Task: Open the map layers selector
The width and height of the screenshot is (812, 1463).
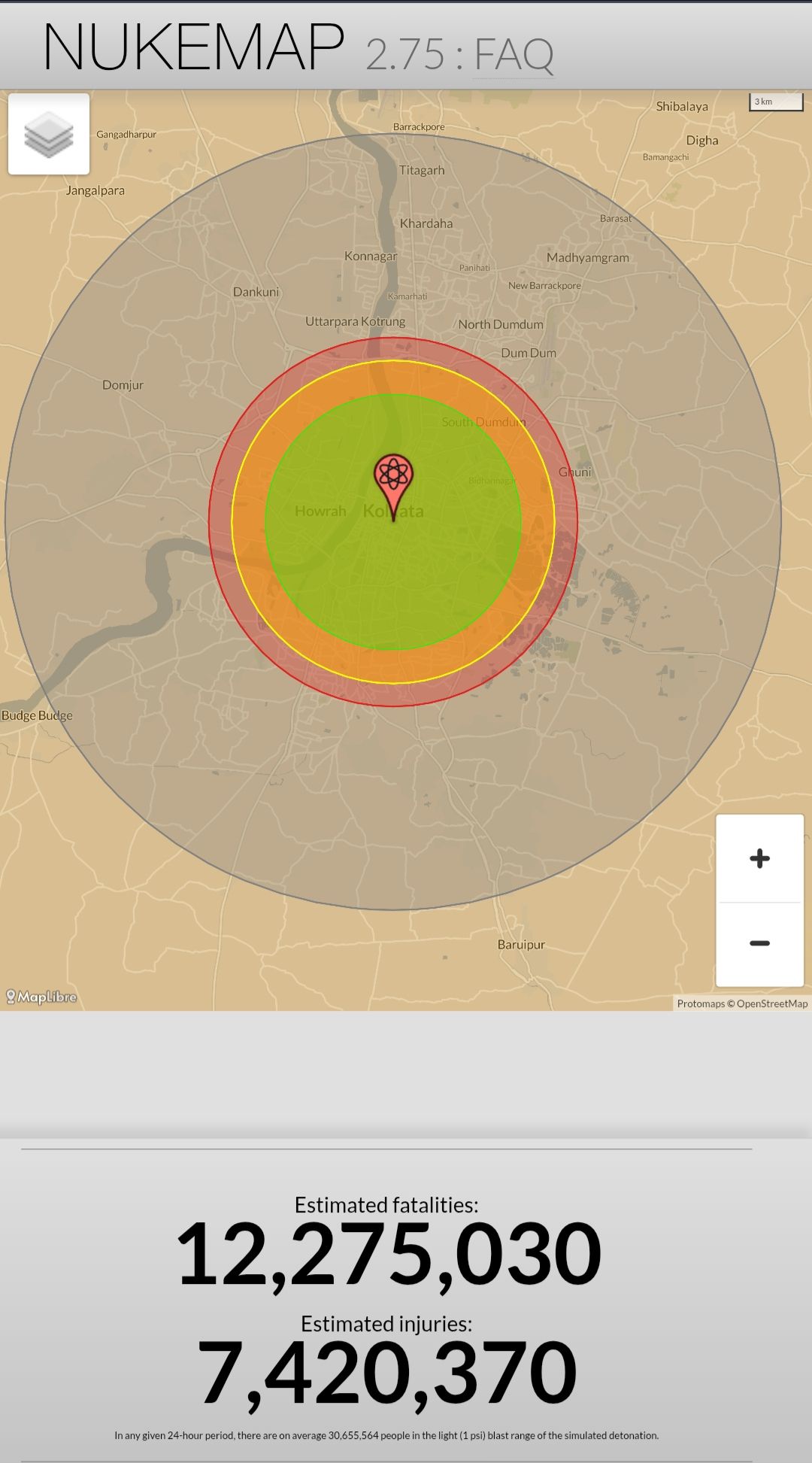Action: (49, 134)
